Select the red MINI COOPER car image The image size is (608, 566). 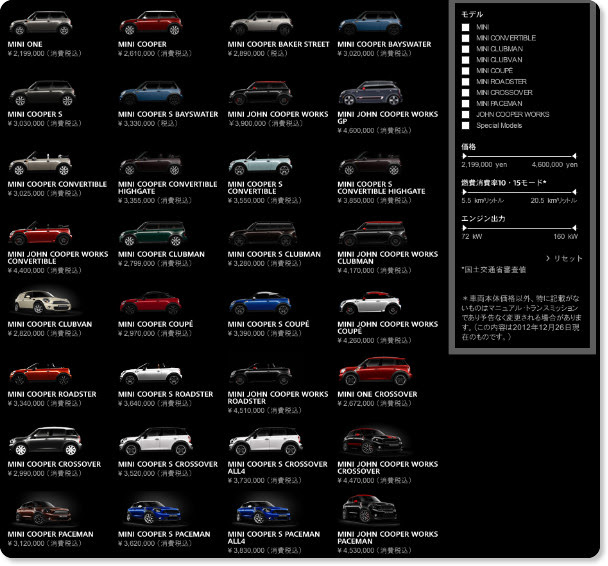point(151,23)
